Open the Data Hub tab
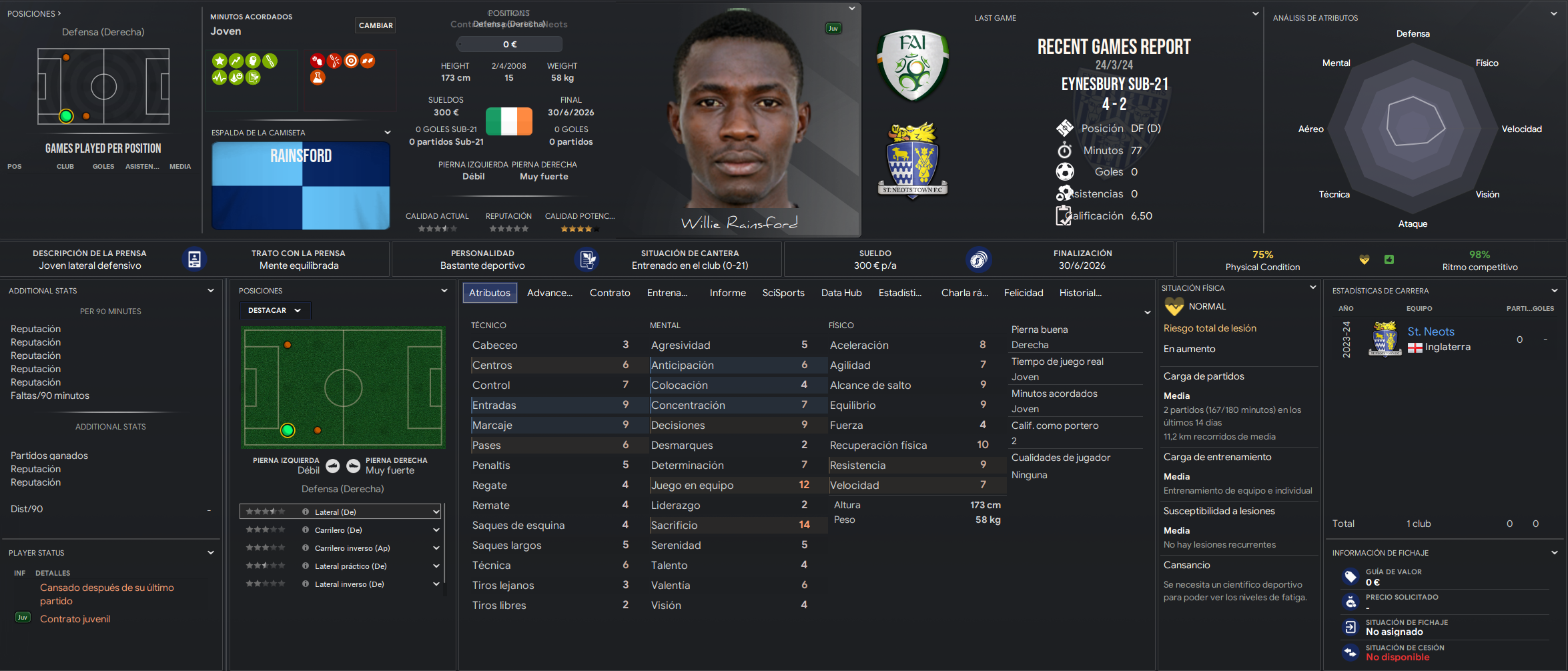The width and height of the screenshot is (1568, 671). 841,293
